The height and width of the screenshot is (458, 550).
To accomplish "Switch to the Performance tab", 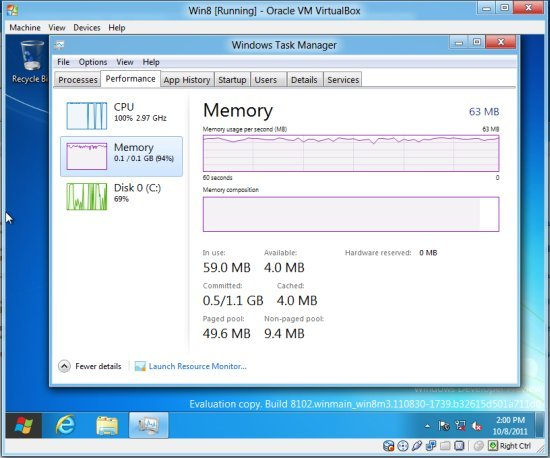I will (x=130, y=79).
